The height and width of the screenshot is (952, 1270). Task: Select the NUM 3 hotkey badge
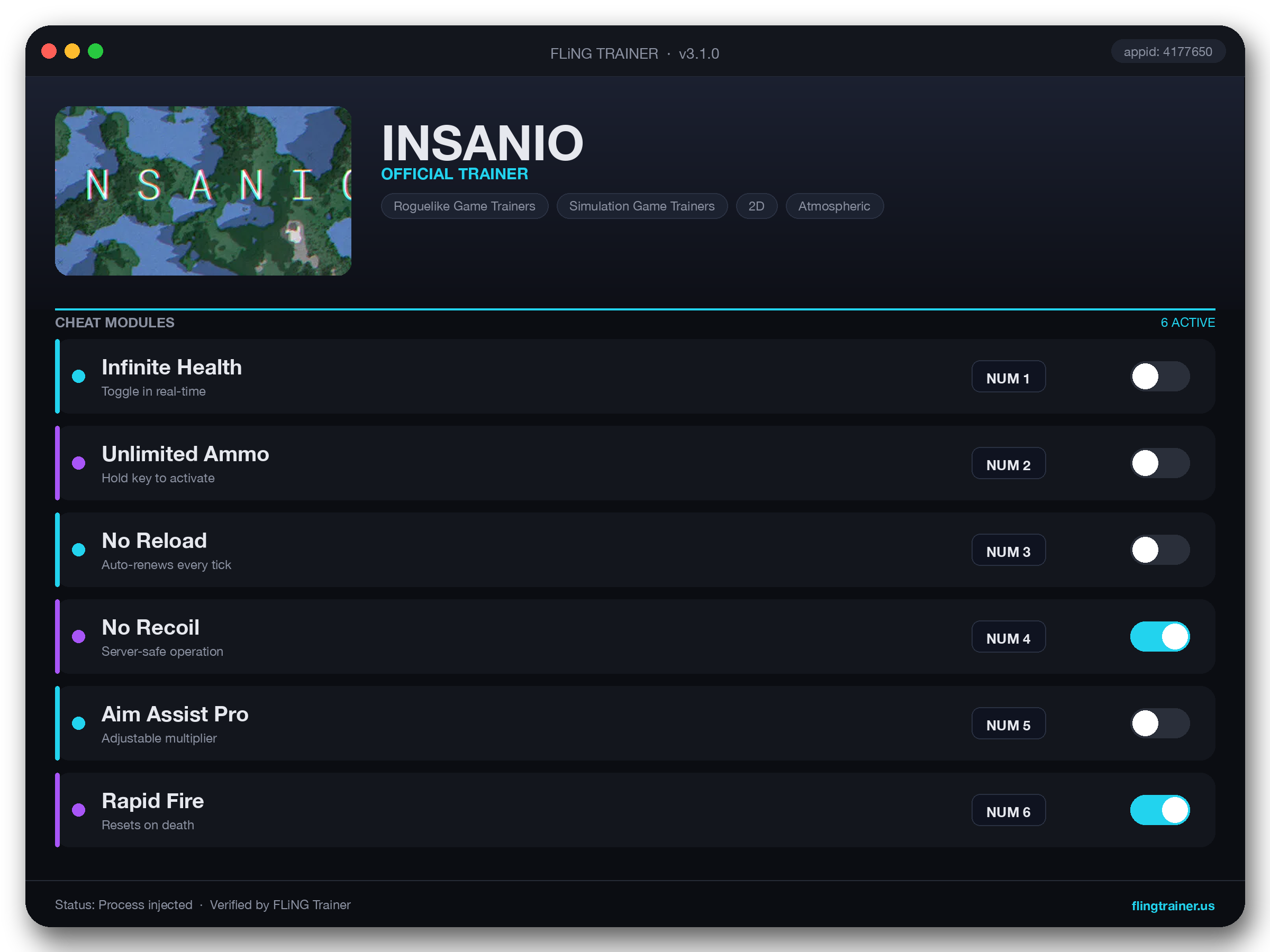(1008, 550)
